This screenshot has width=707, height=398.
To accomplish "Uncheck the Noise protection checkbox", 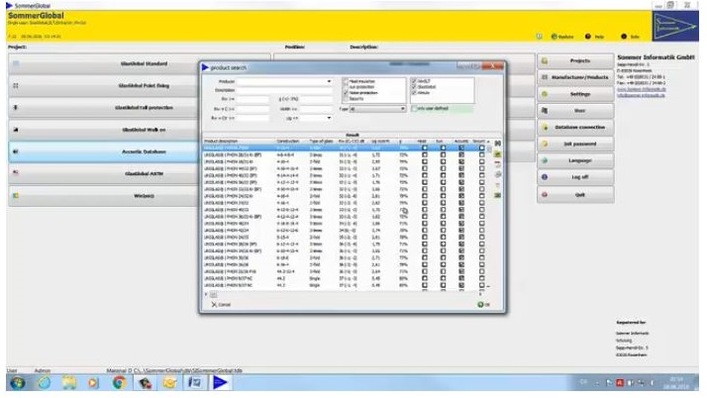I will click(346, 93).
